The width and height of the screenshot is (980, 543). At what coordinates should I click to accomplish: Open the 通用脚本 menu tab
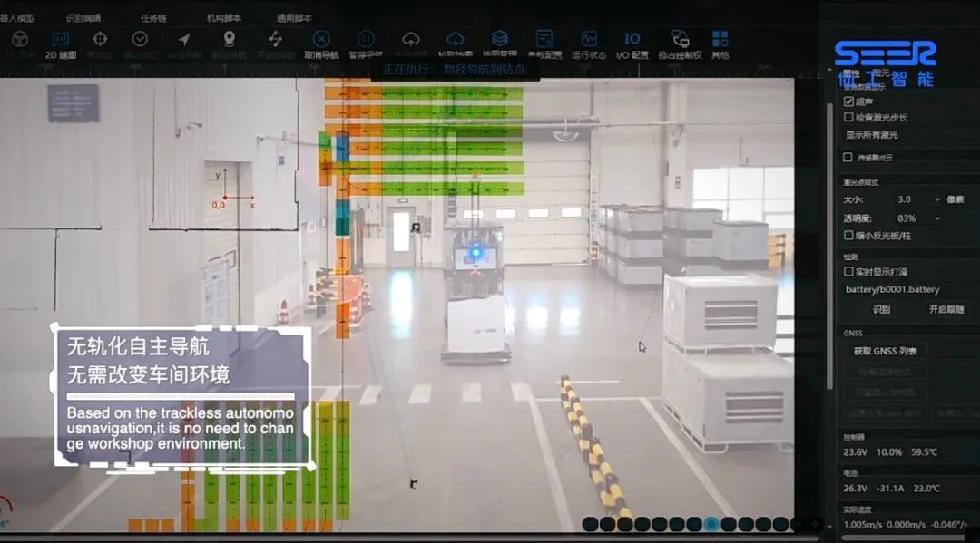click(x=294, y=18)
